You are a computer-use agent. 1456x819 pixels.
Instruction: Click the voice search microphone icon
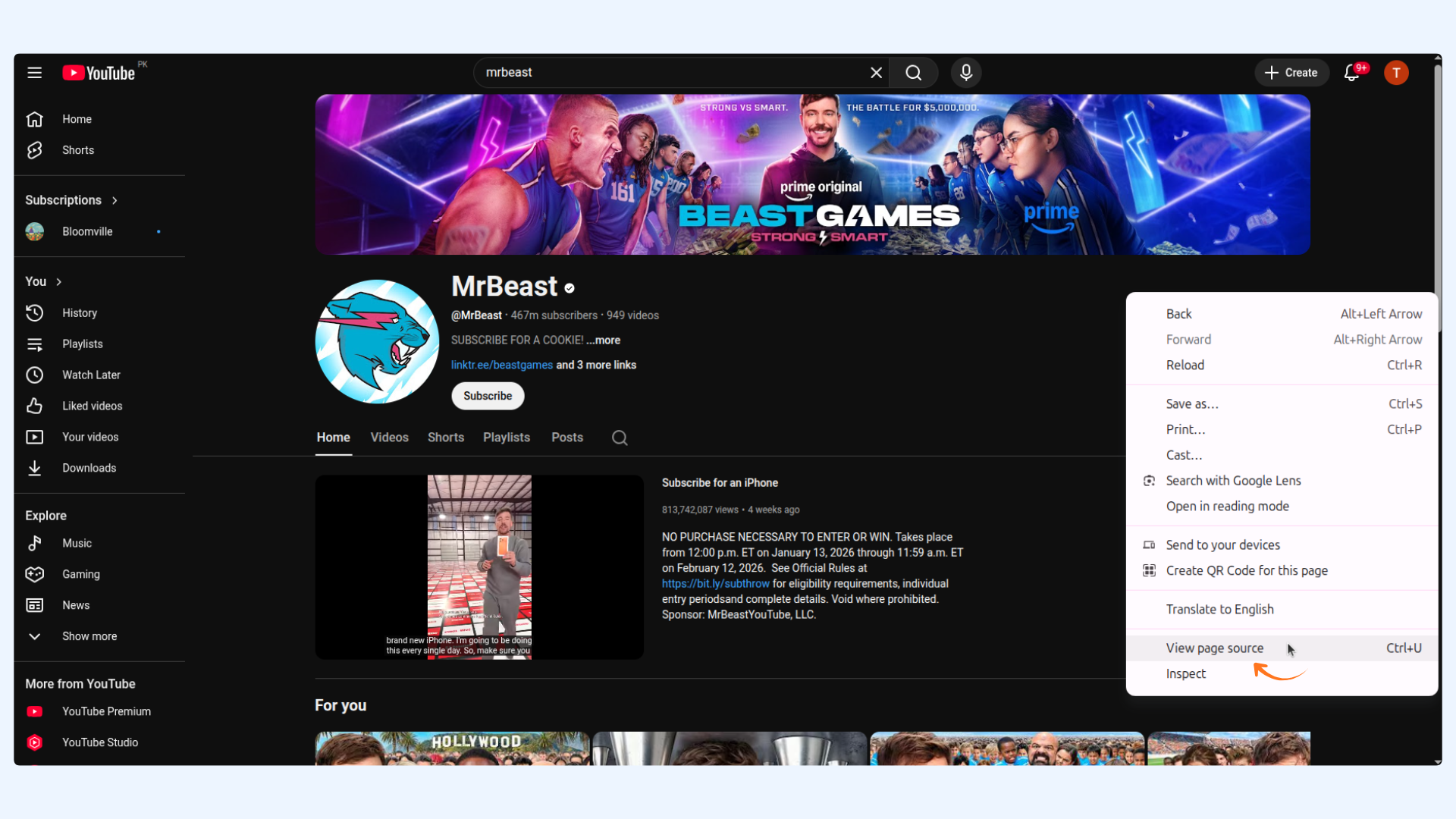966,73
